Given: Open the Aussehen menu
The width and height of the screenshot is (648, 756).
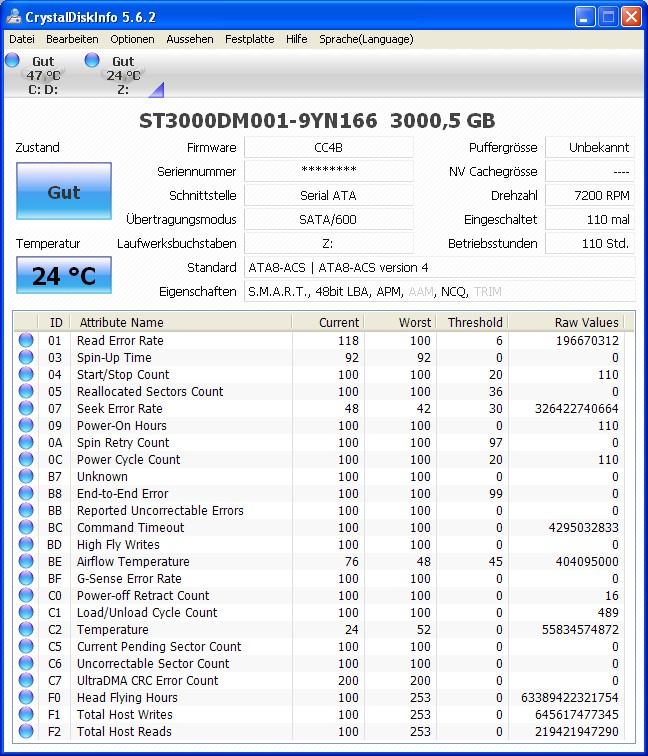Looking at the screenshot, I should tap(189, 39).
